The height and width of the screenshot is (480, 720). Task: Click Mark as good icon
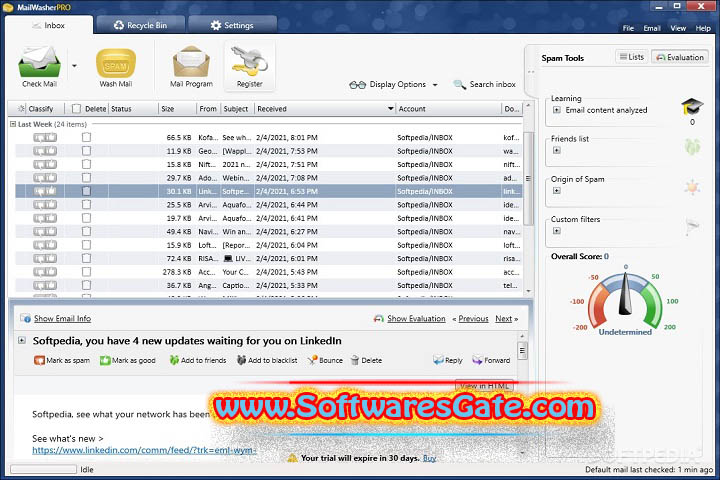click(105, 361)
